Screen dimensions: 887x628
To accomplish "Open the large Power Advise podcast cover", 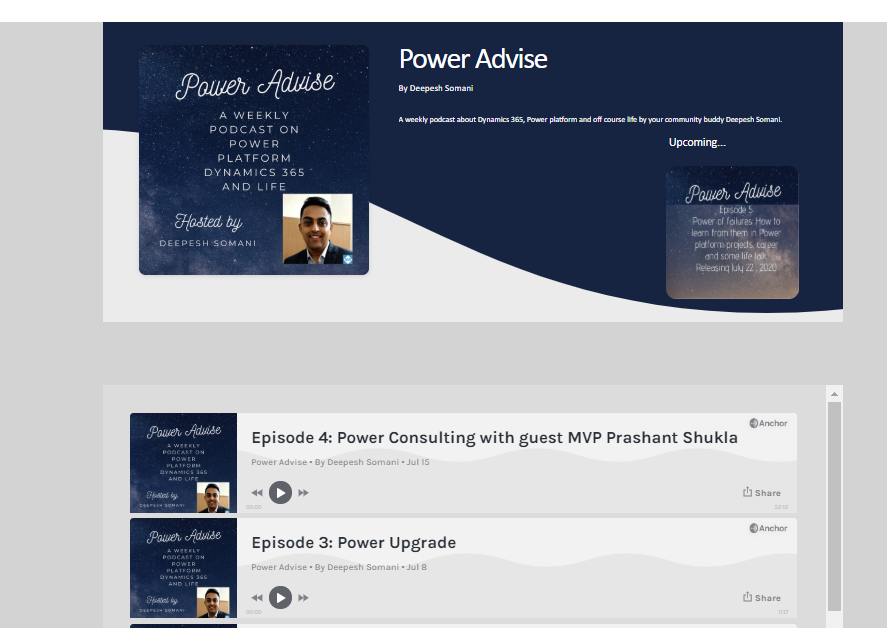I will click(253, 159).
